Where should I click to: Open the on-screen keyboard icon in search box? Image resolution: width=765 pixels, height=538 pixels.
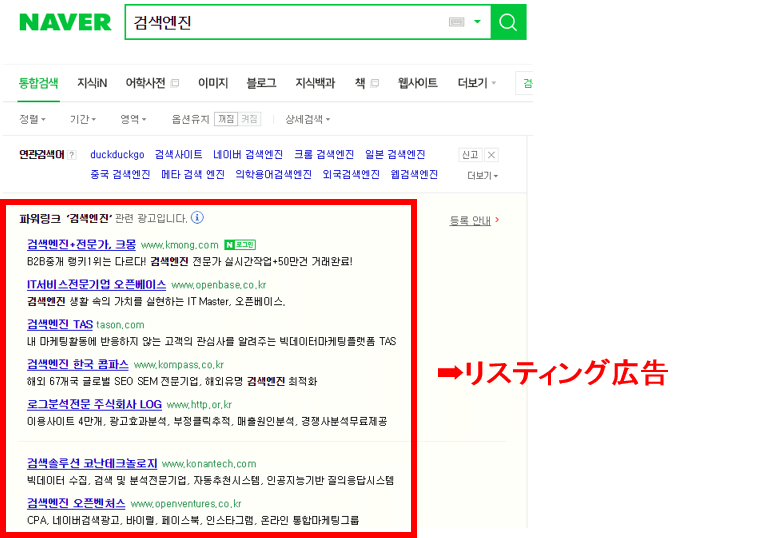457,22
